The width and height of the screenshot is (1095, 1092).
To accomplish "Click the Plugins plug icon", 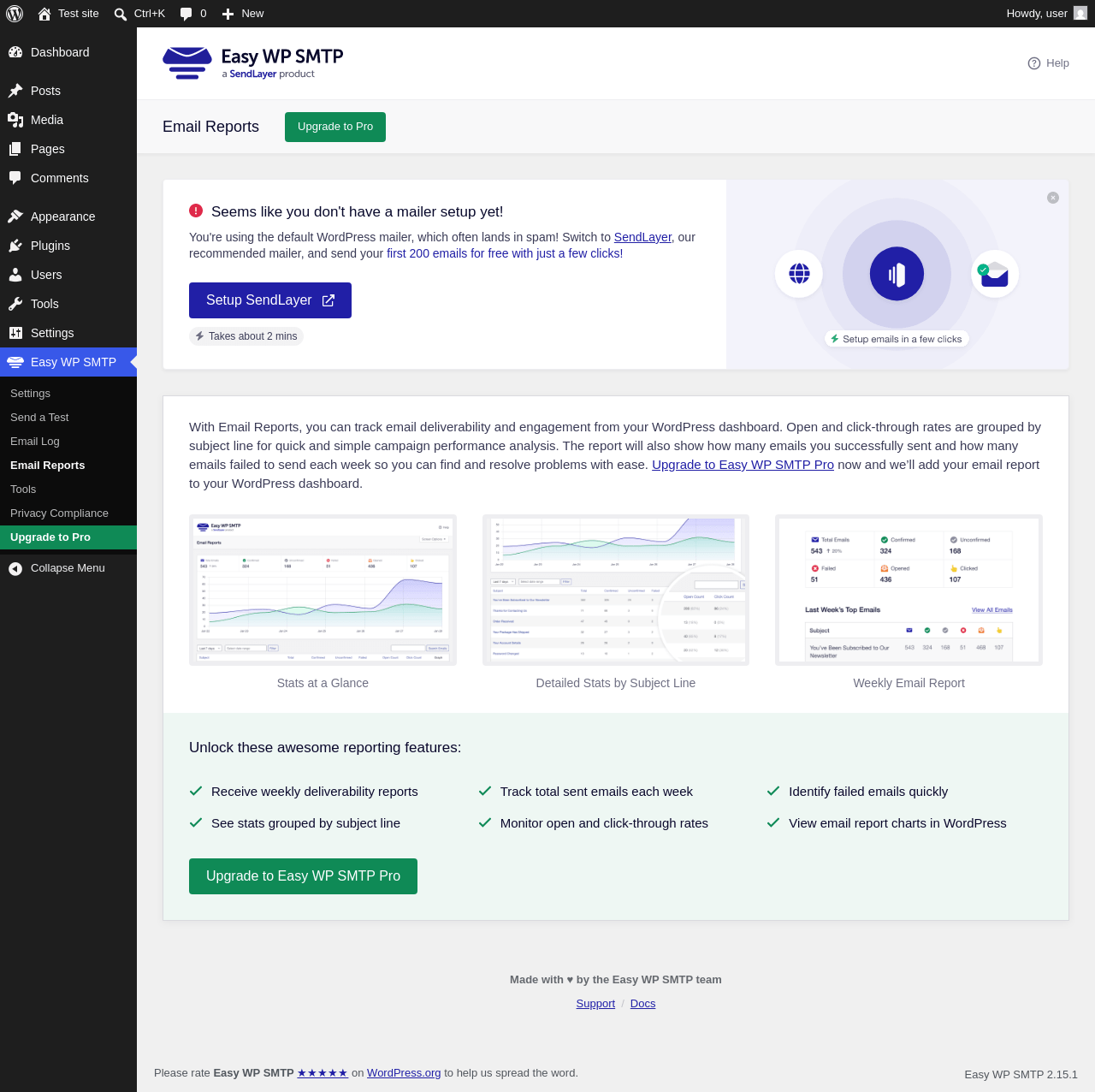I will pos(15,246).
